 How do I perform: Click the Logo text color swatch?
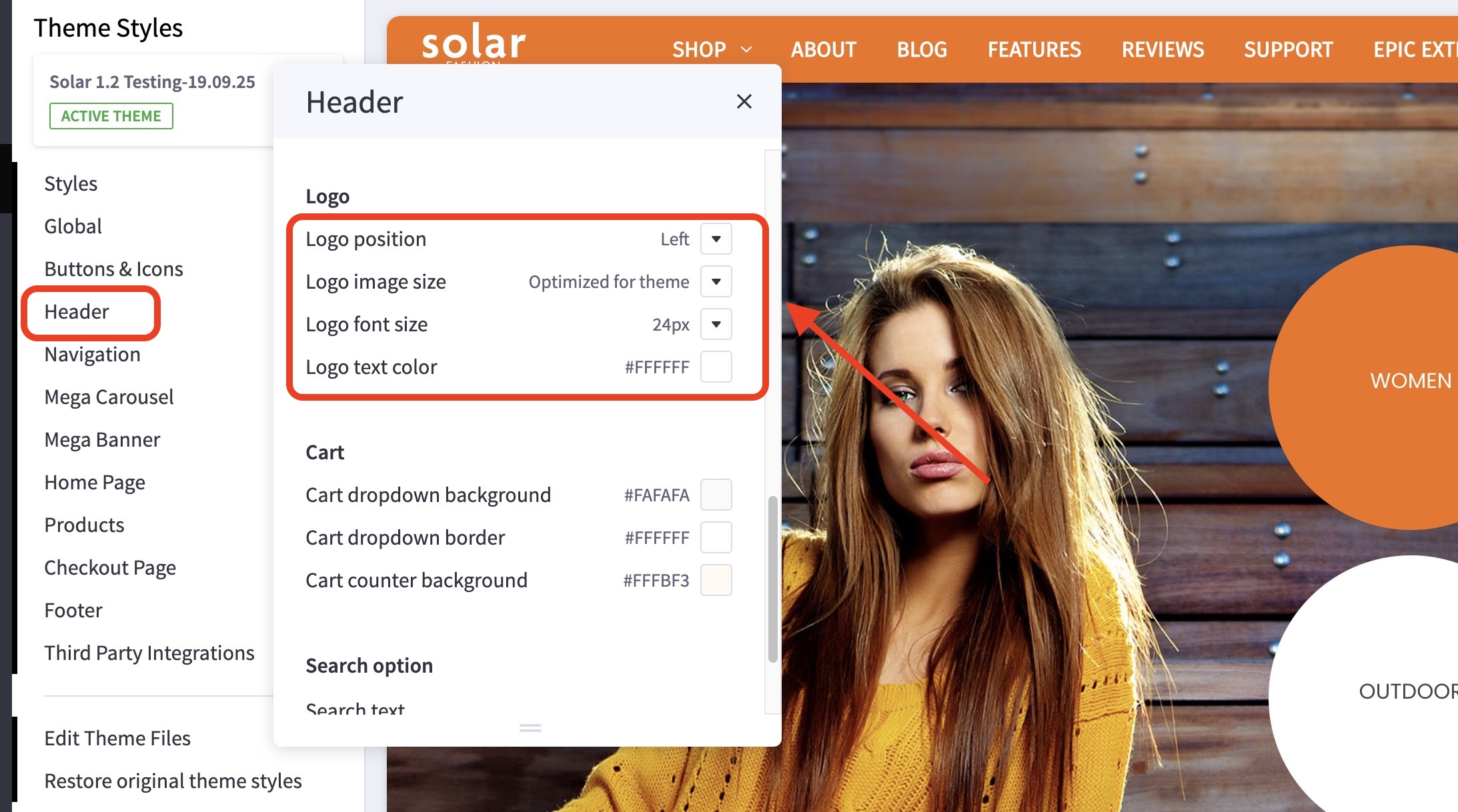[716, 367]
